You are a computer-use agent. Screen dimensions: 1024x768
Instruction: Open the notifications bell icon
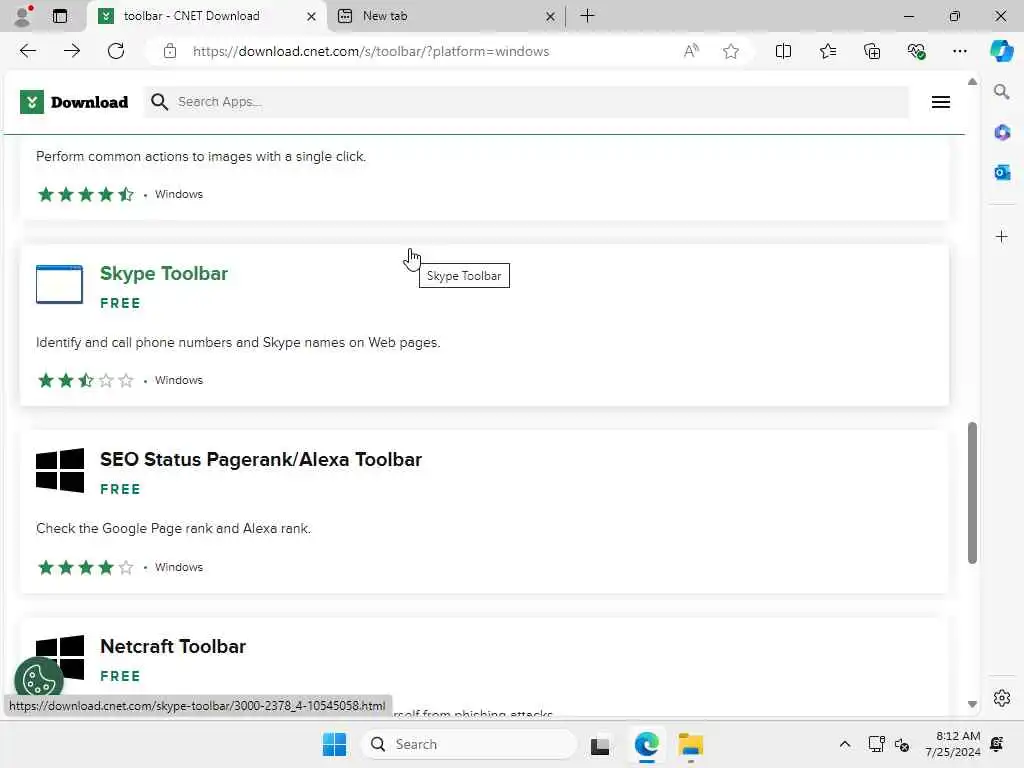(997, 744)
